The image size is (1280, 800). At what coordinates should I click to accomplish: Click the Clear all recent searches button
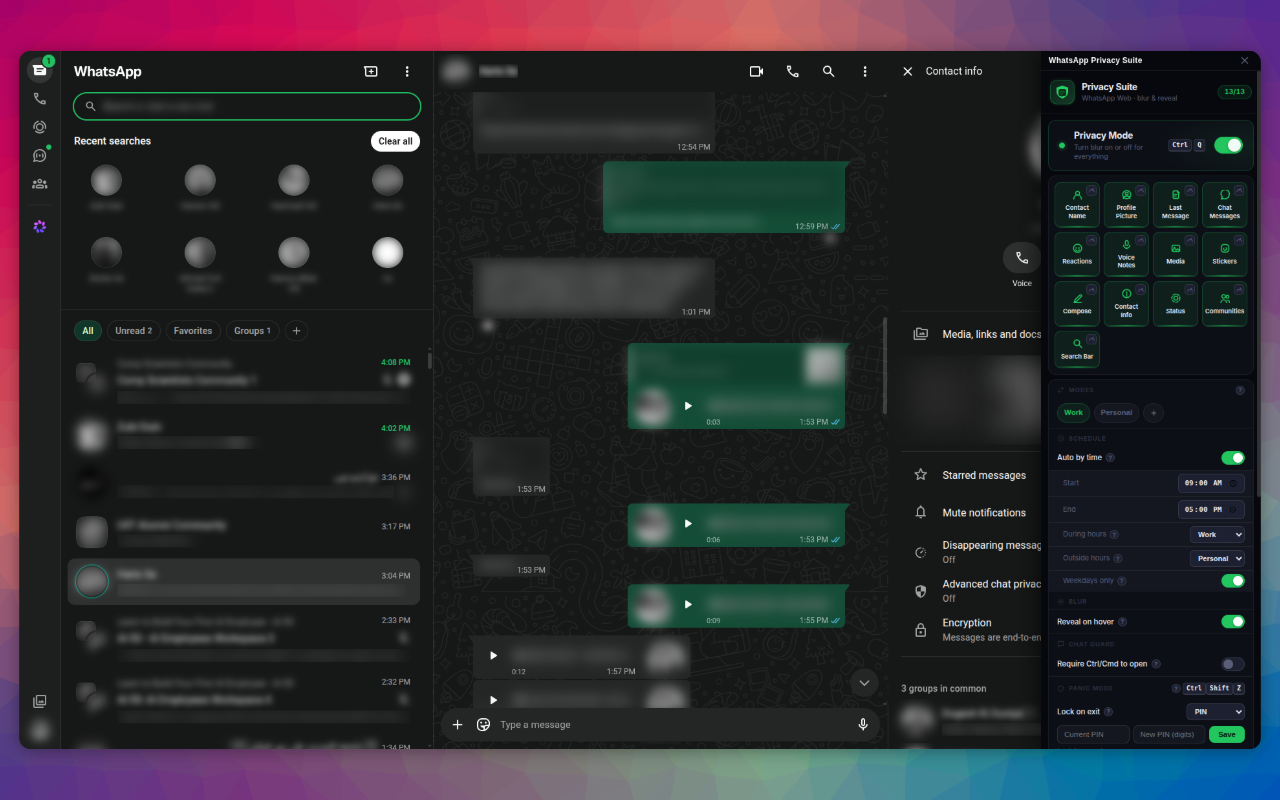(x=395, y=141)
